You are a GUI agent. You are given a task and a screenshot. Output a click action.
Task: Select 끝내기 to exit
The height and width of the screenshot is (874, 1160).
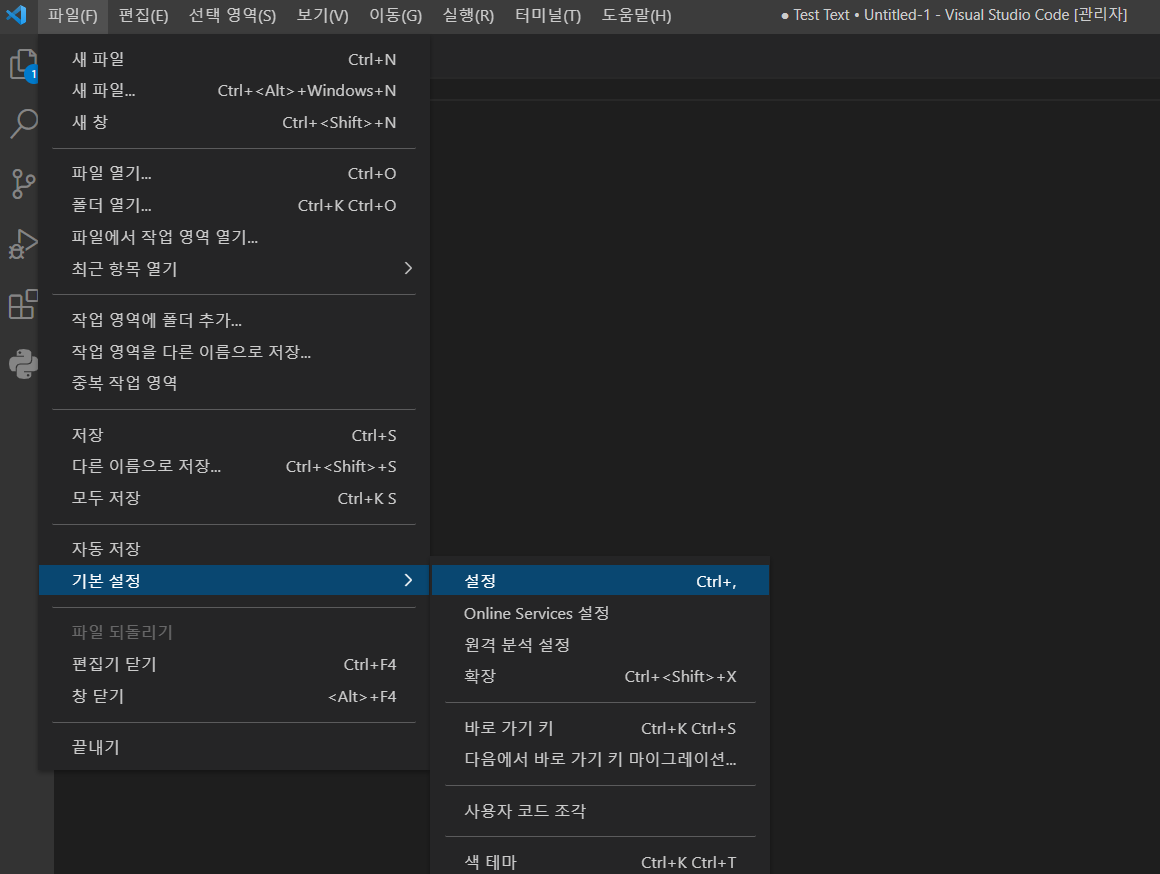(x=234, y=747)
